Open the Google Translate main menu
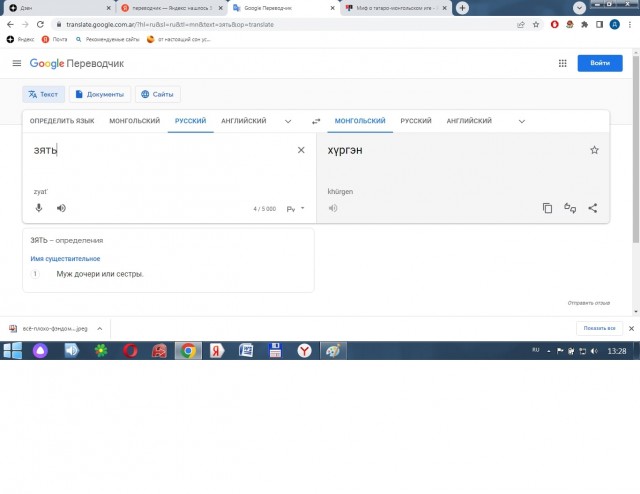640x494 pixels. (17, 63)
